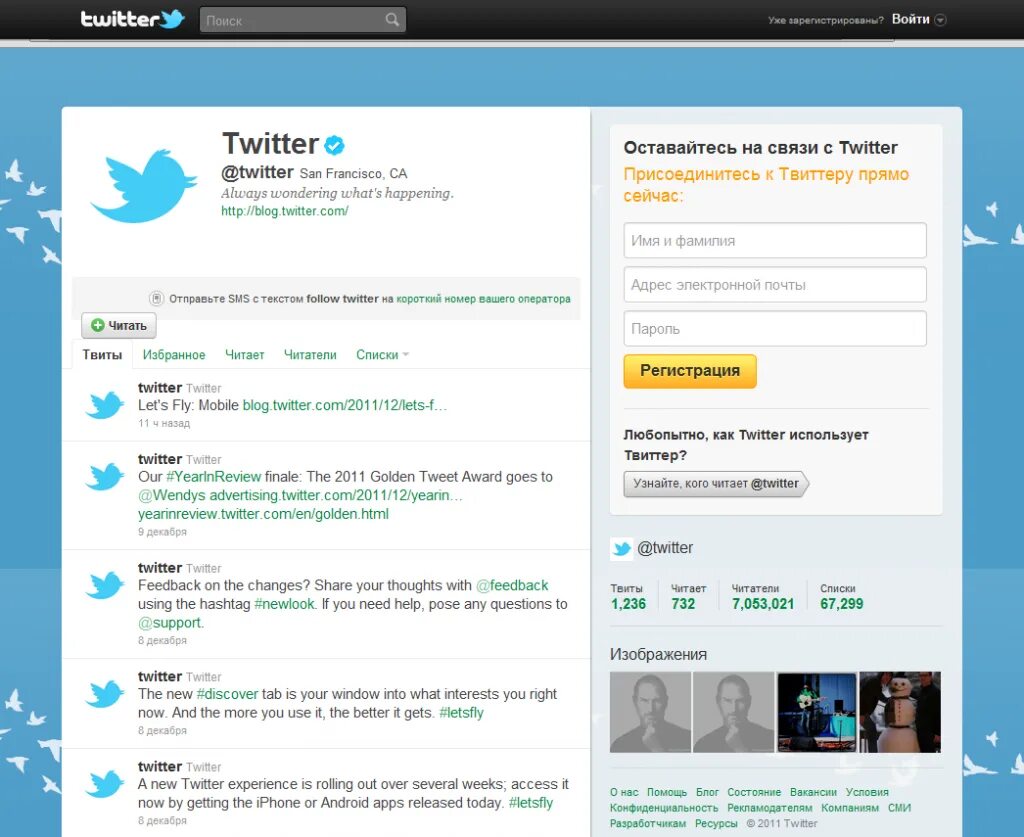Click bird avatar of #discover tab tweet
The height and width of the screenshot is (837, 1024).
point(104,693)
